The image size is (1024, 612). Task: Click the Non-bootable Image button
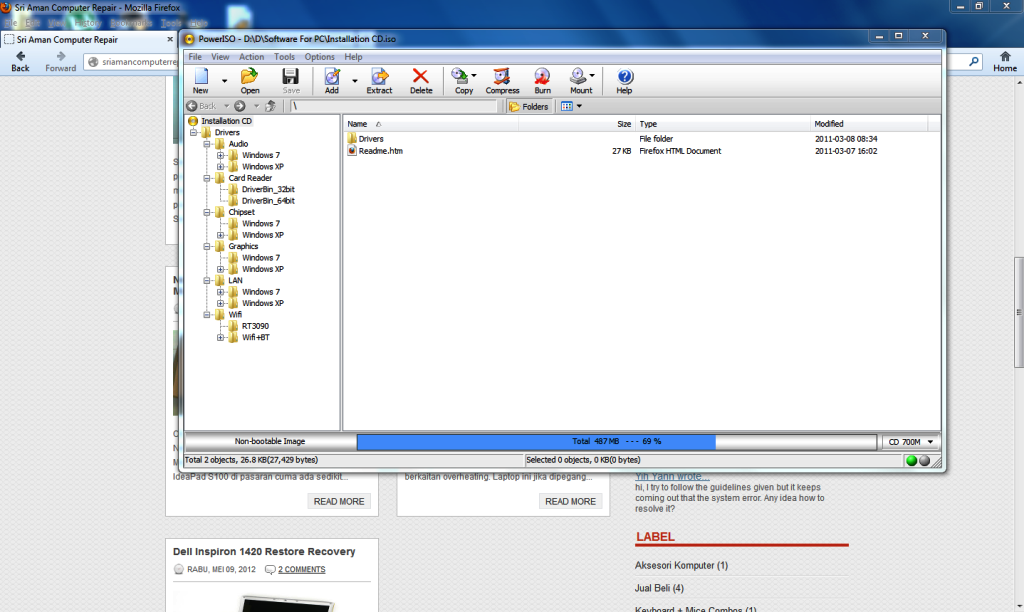pos(270,442)
